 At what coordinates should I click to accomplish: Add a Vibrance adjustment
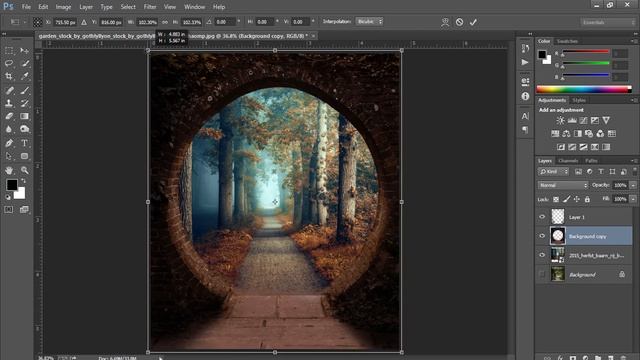click(606, 120)
